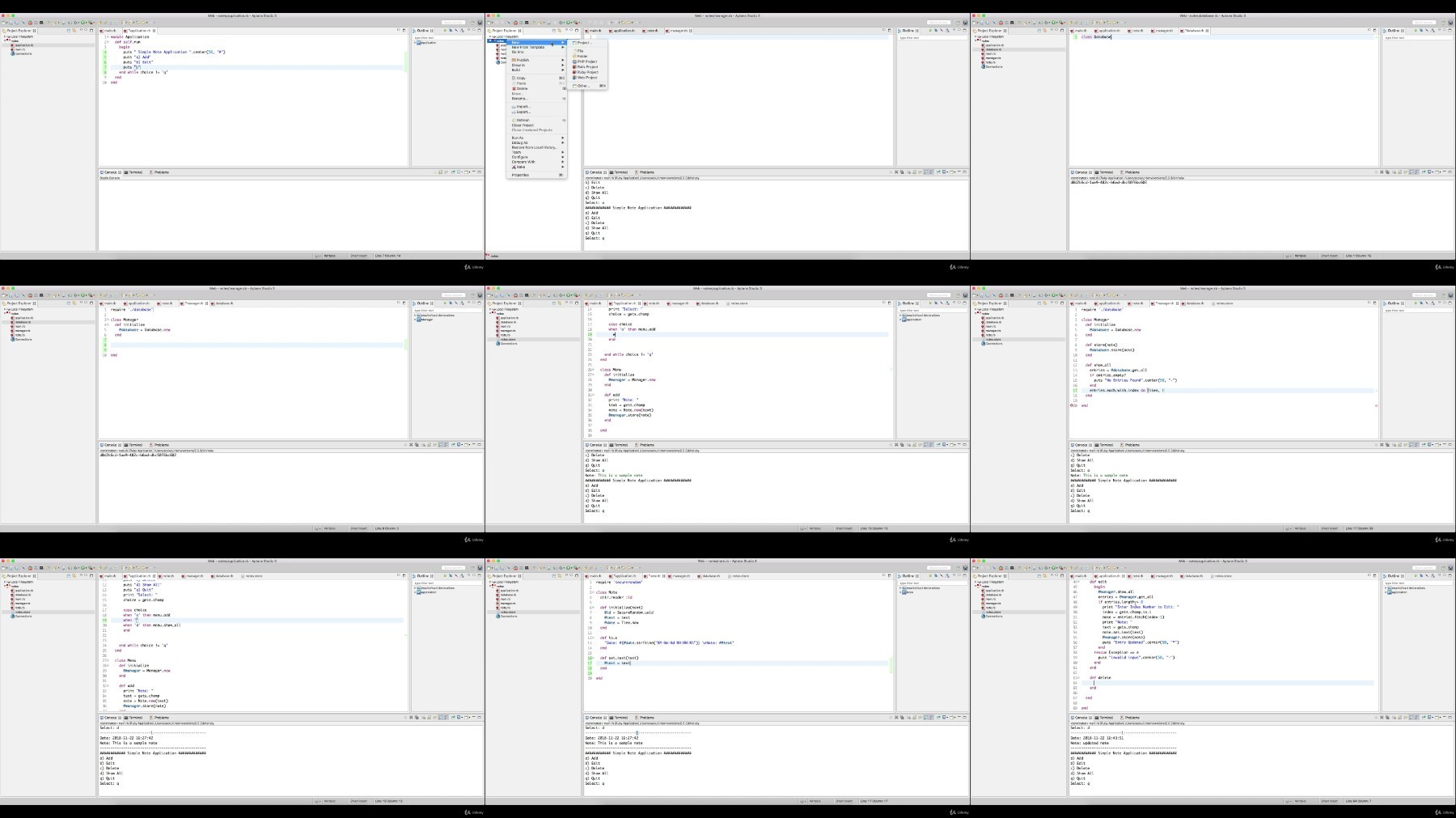Click Remove All Terminated Launches in bottom-middle frame console
Image resolution: width=1456 pixels, height=818 pixels.
902,717
